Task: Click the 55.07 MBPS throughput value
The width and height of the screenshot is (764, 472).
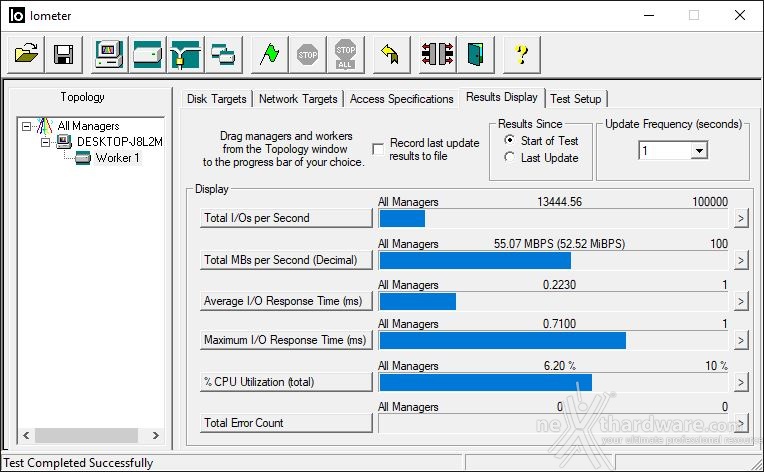Action: [559, 244]
